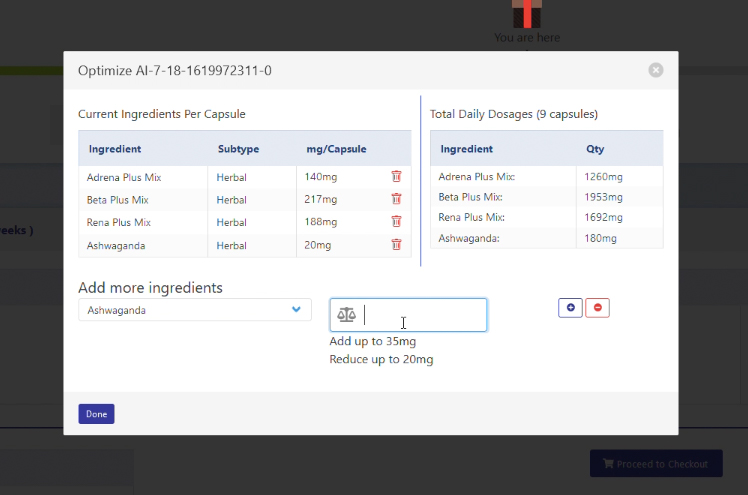748x495 pixels.
Task: Click the red minus reduce-ingredient button
Action: tap(597, 308)
